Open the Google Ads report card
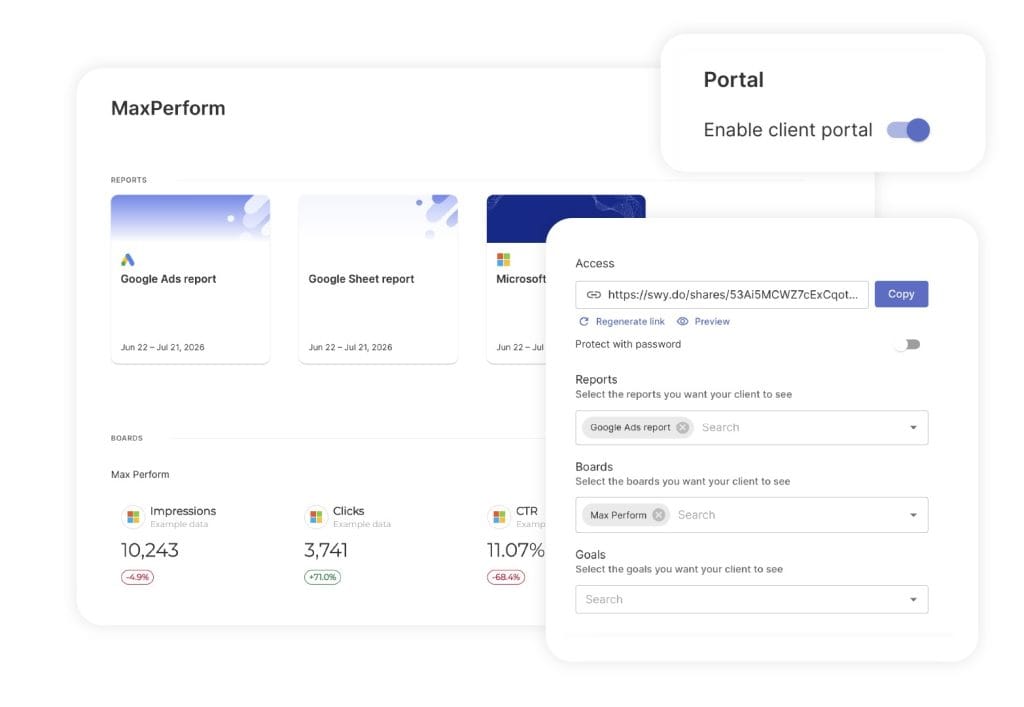This screenshot has height=707, width=1024. click(x=190, y=279)
